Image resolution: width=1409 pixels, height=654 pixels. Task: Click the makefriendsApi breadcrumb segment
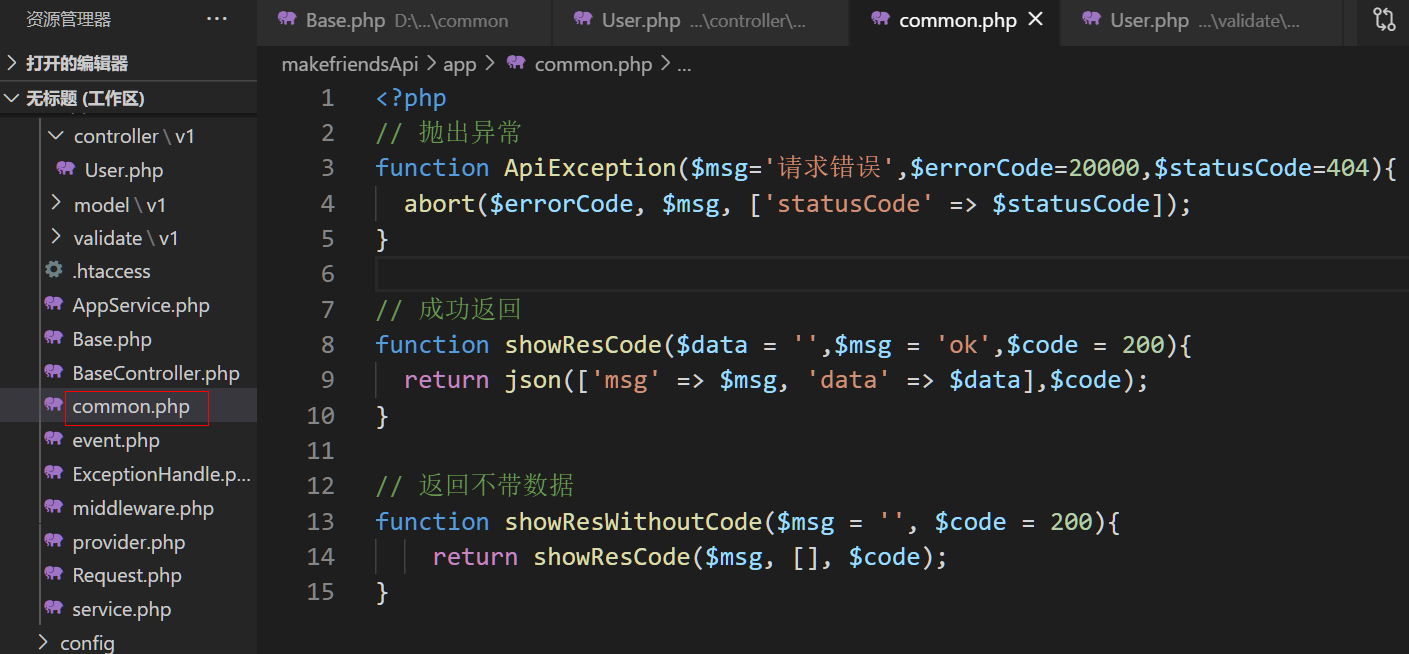coord(350,64)
